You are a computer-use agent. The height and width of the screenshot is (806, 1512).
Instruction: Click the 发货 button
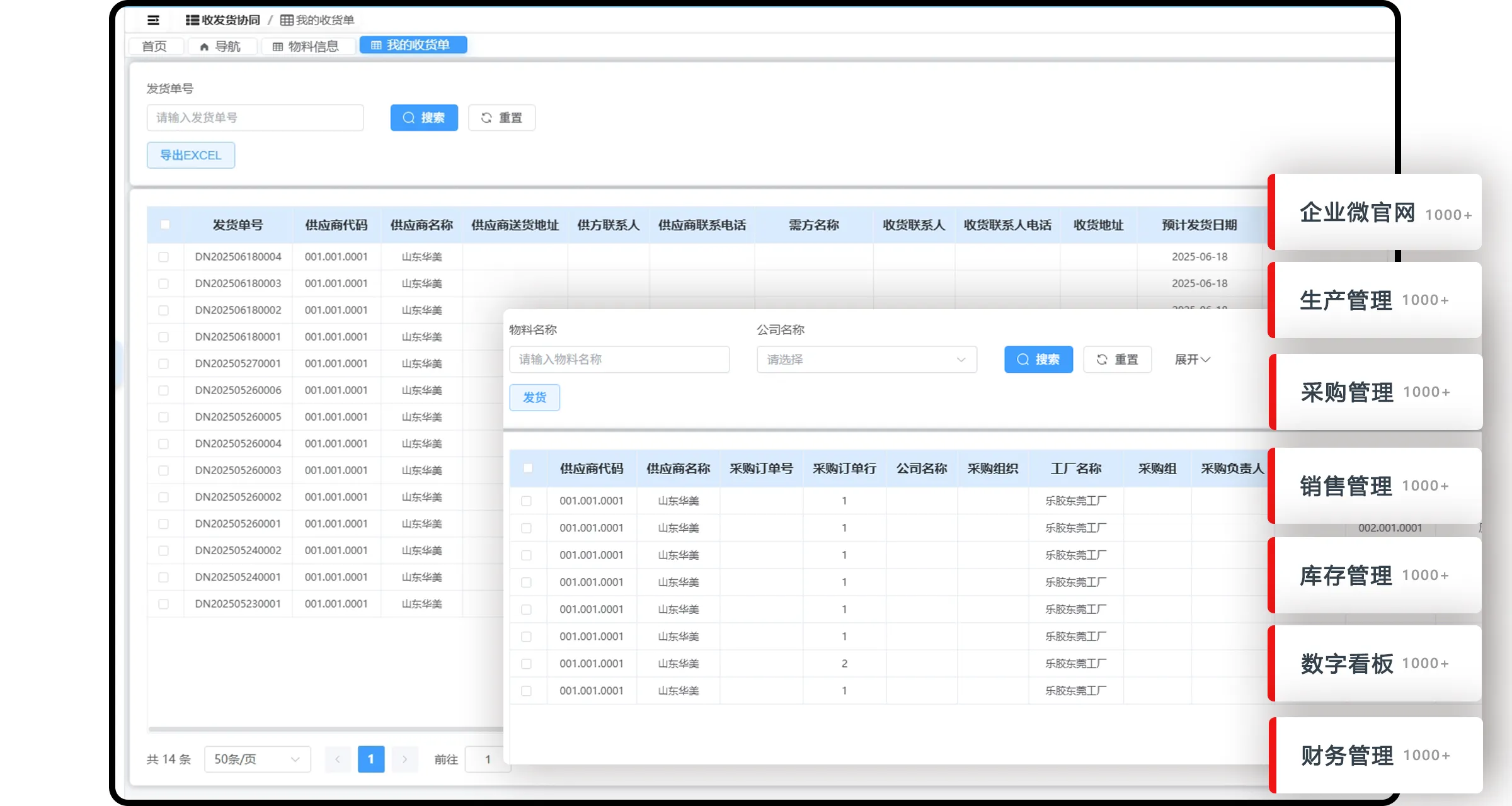tap(534, 397)
